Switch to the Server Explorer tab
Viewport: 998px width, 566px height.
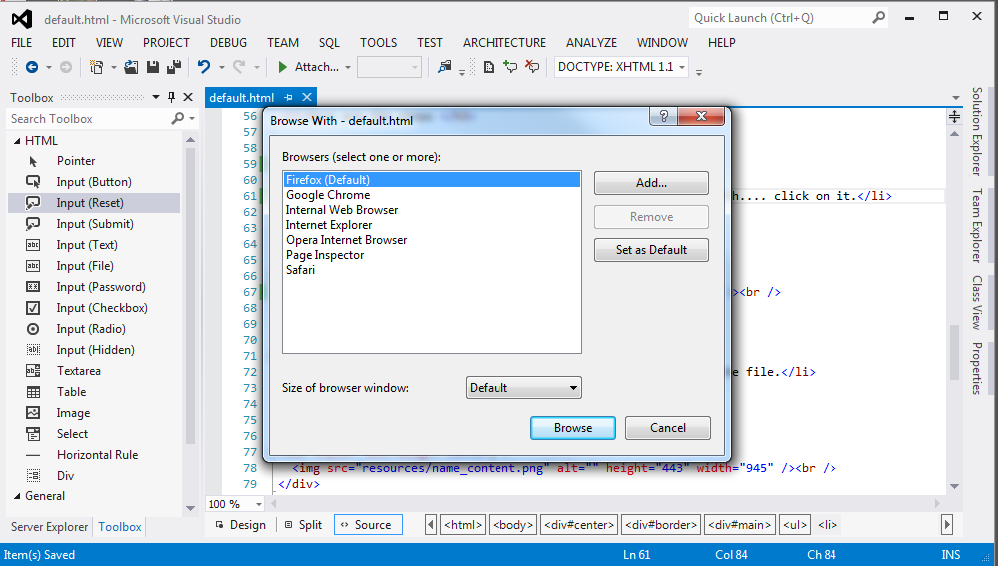point(49,527)
